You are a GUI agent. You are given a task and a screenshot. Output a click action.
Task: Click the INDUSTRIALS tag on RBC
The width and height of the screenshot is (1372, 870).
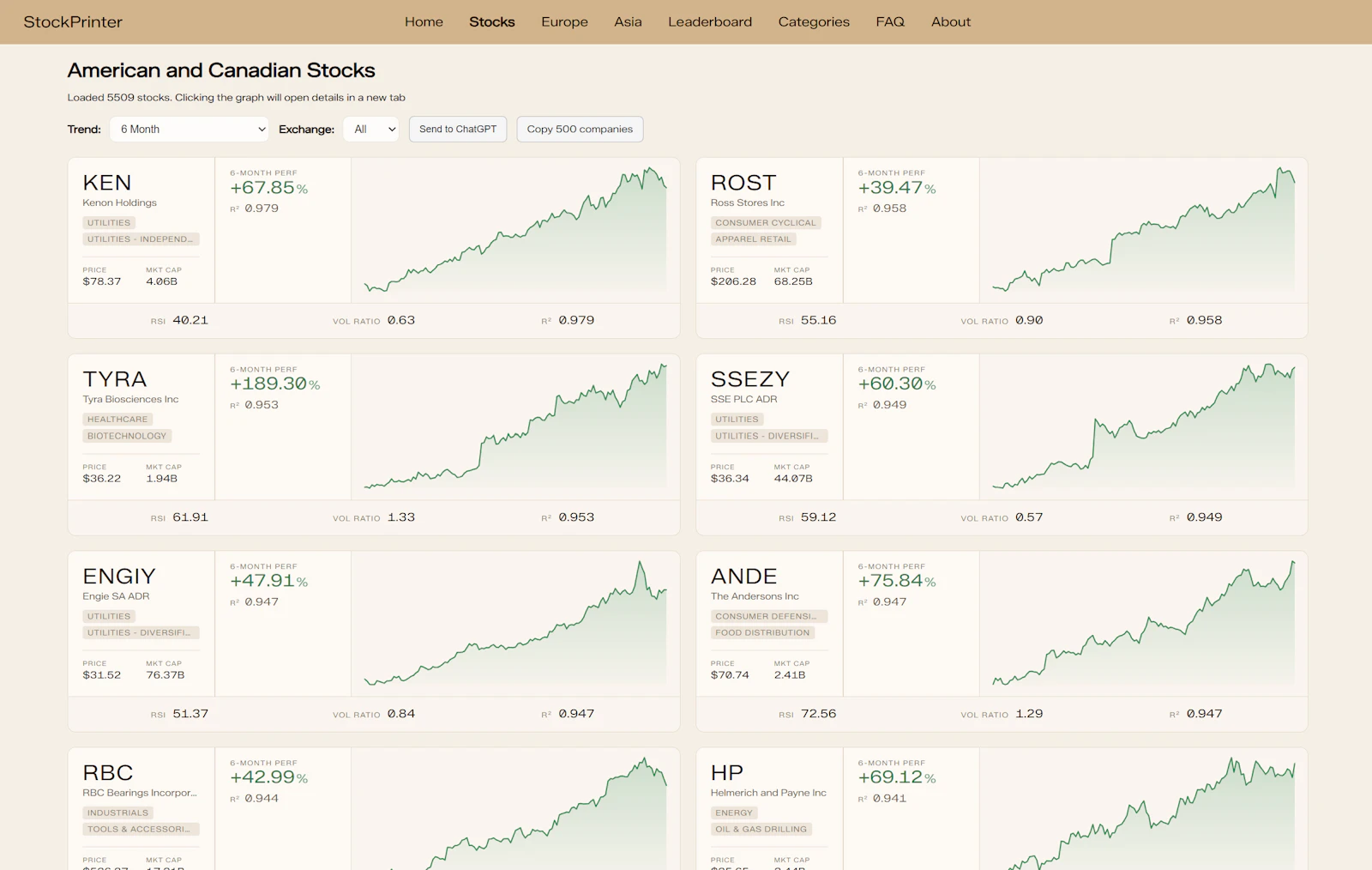(117, 813)
